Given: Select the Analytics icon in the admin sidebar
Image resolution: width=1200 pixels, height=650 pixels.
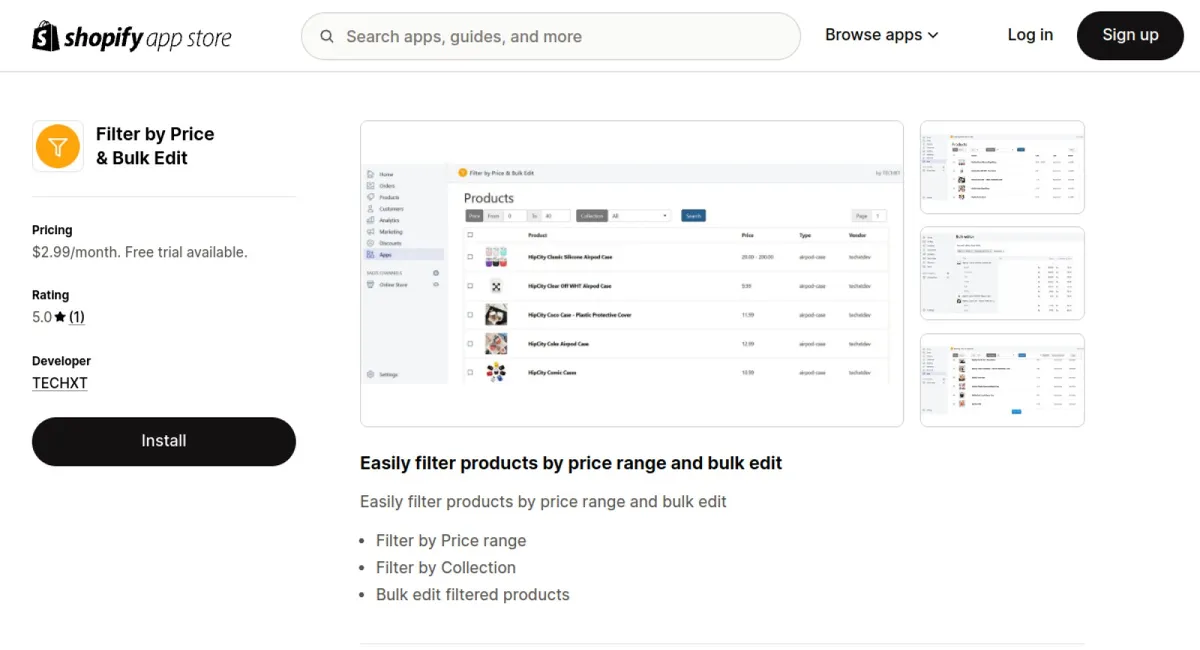Looking at the screenshot, I should [x=370, y=220].
